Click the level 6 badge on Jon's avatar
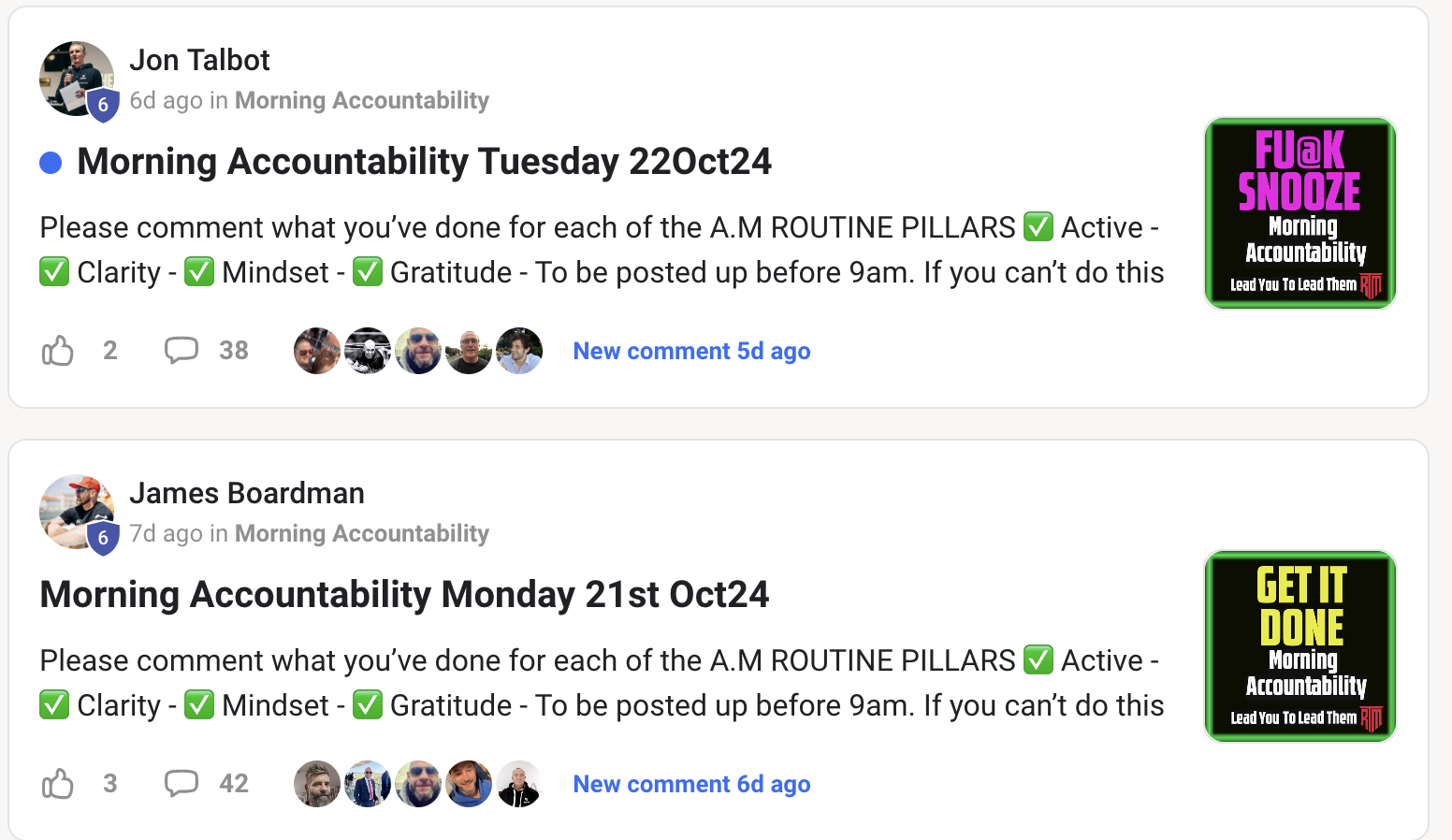Viewport: 1452px width, 840px height. pyautogui.click(x=103, y=106)
